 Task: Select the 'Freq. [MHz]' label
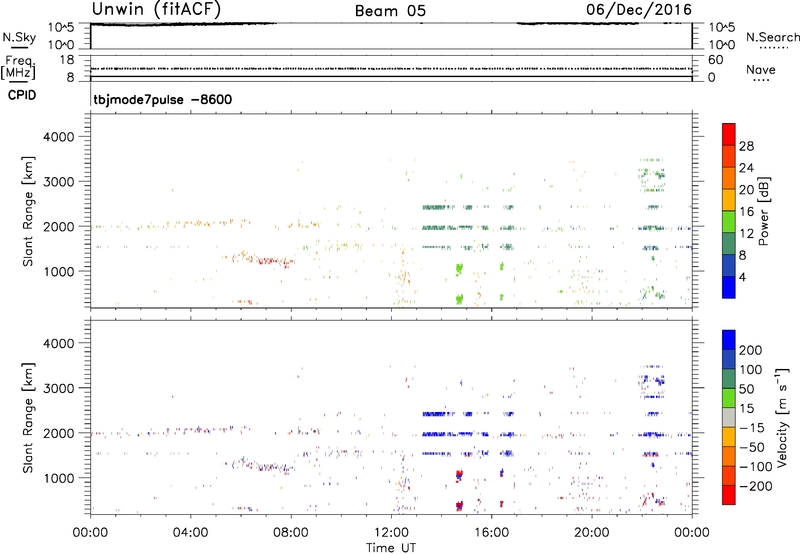tap(18, 67)
